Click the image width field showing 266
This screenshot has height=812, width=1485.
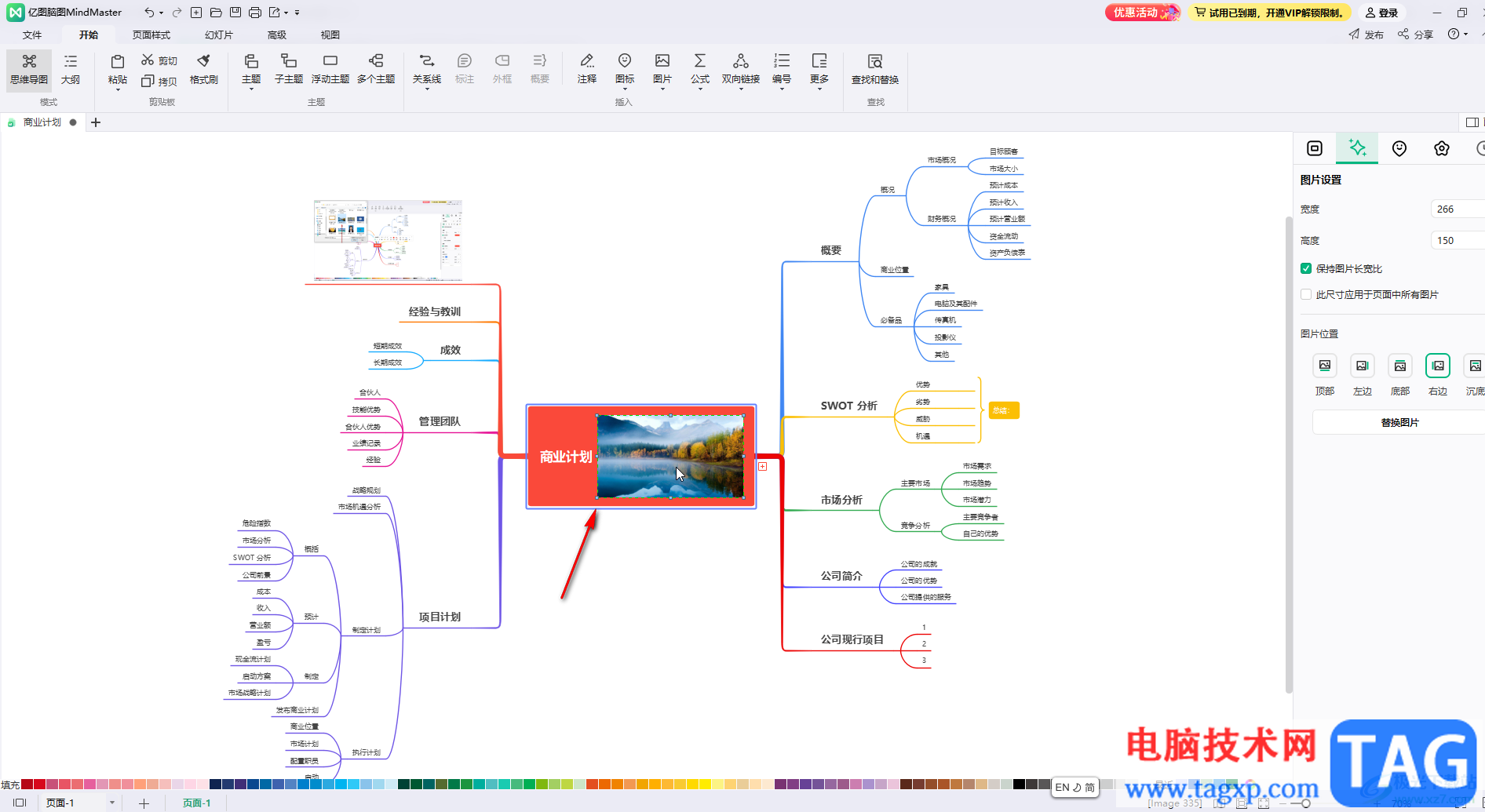click(x=1458, y=209)
